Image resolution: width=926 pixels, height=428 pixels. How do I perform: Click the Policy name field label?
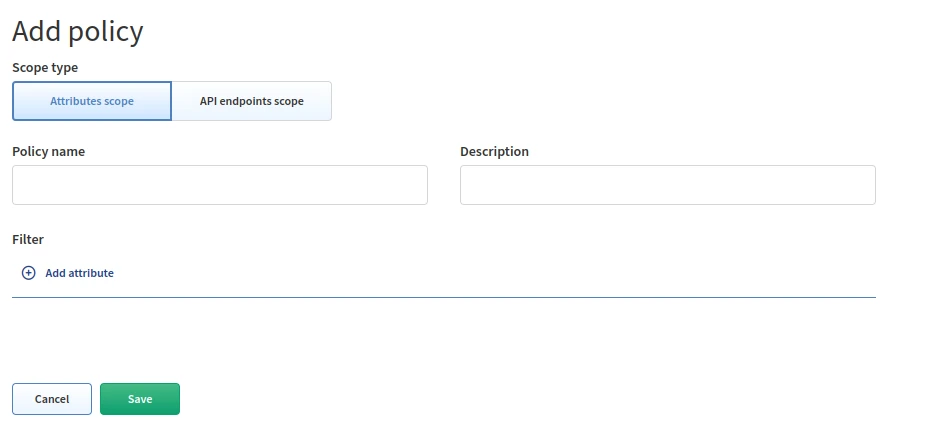click(x=48, y=152)
